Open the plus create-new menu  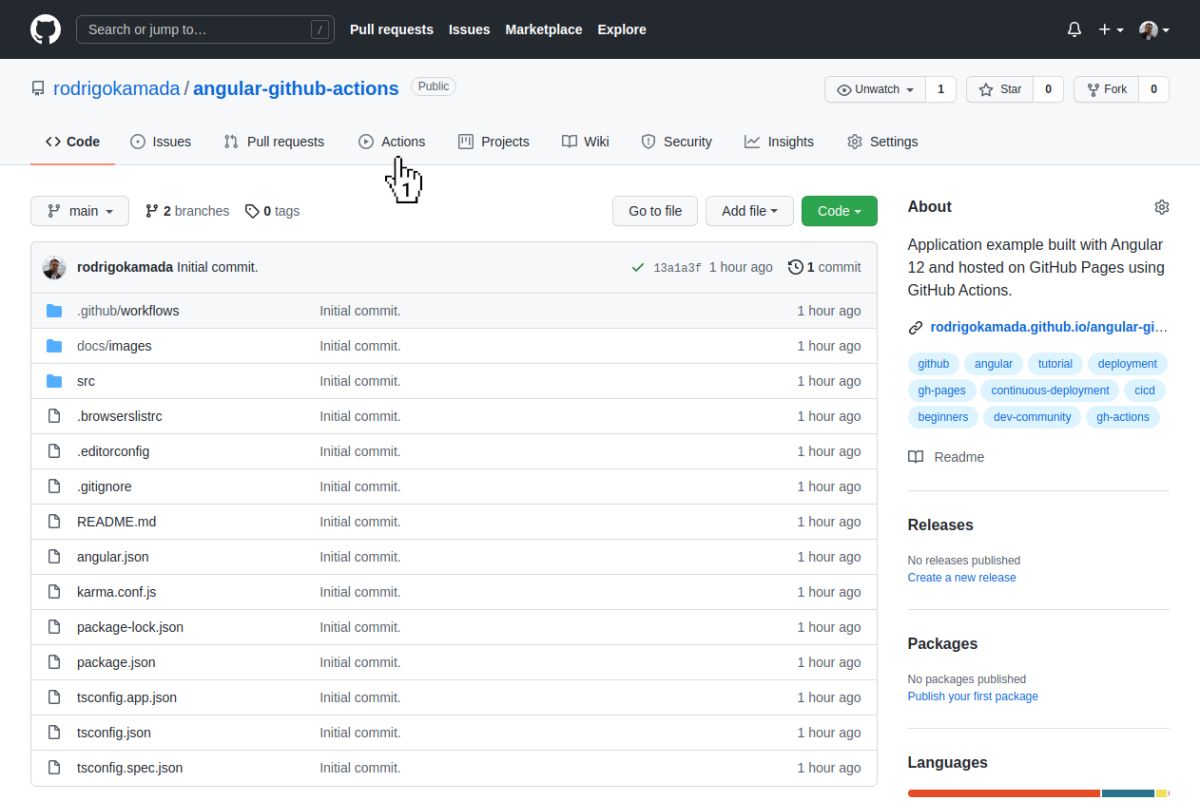1110,30
